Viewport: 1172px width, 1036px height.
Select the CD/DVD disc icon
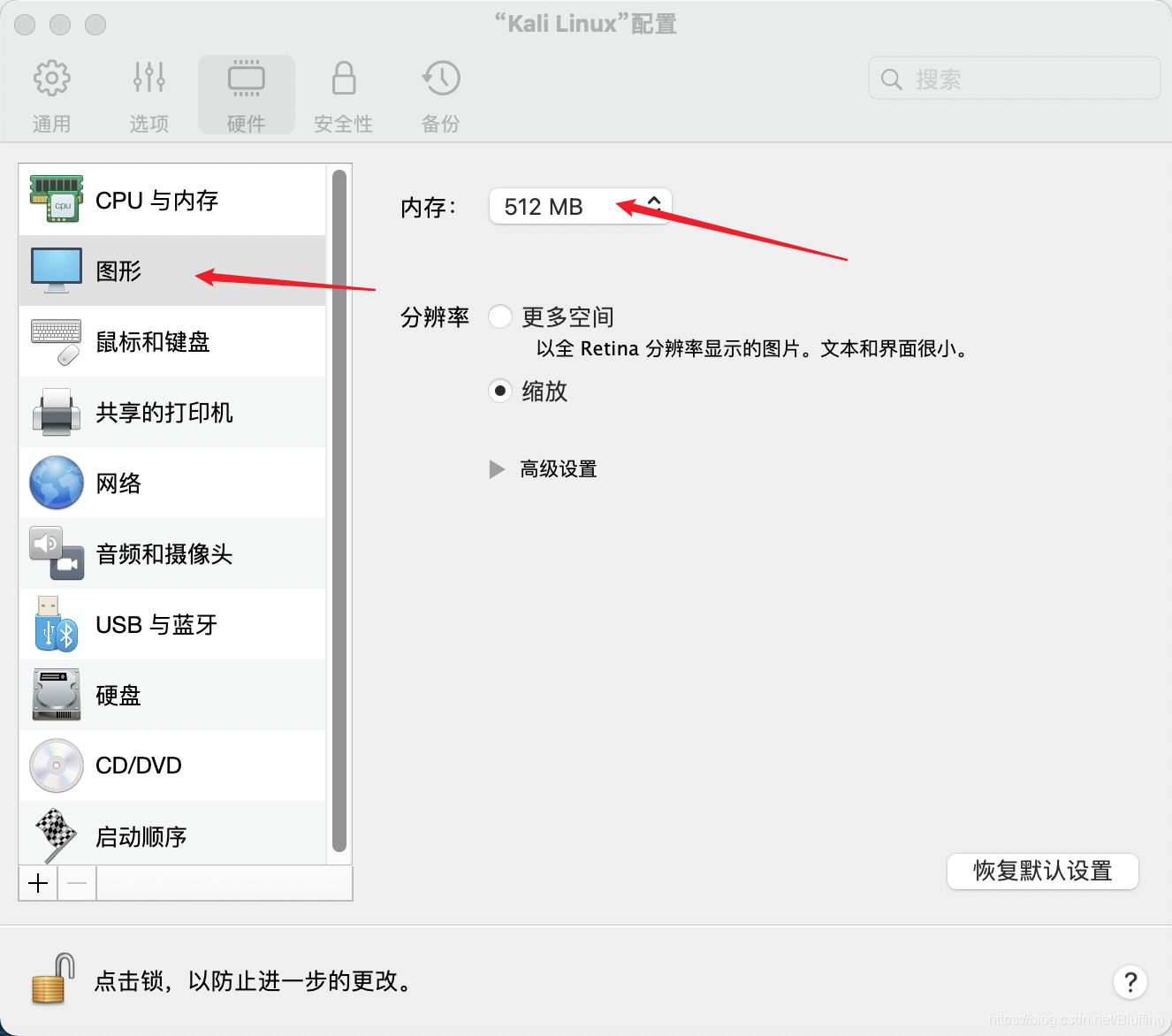pos(57,766)
